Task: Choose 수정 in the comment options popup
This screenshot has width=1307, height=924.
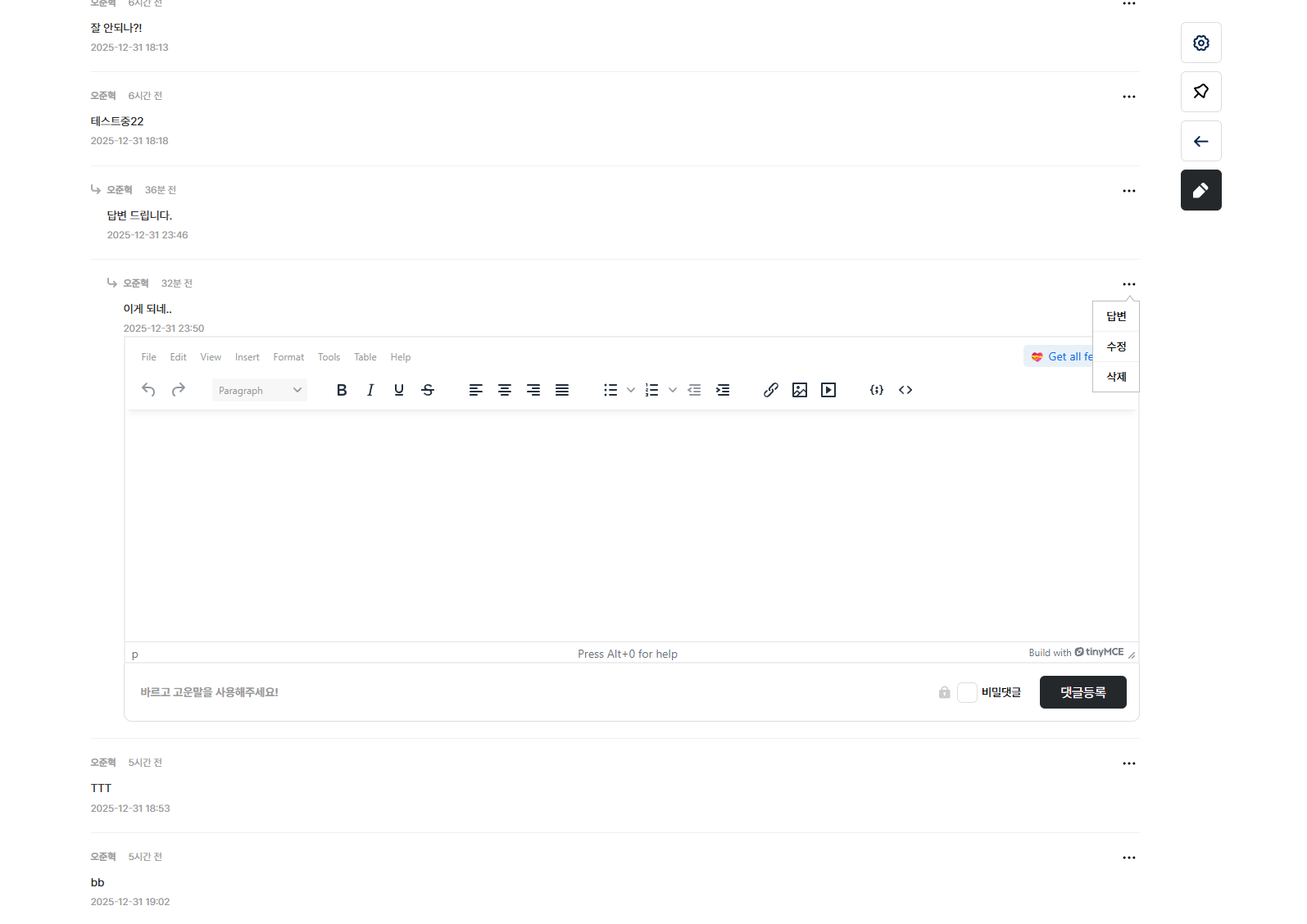Action: click(x=1116, y=346)
